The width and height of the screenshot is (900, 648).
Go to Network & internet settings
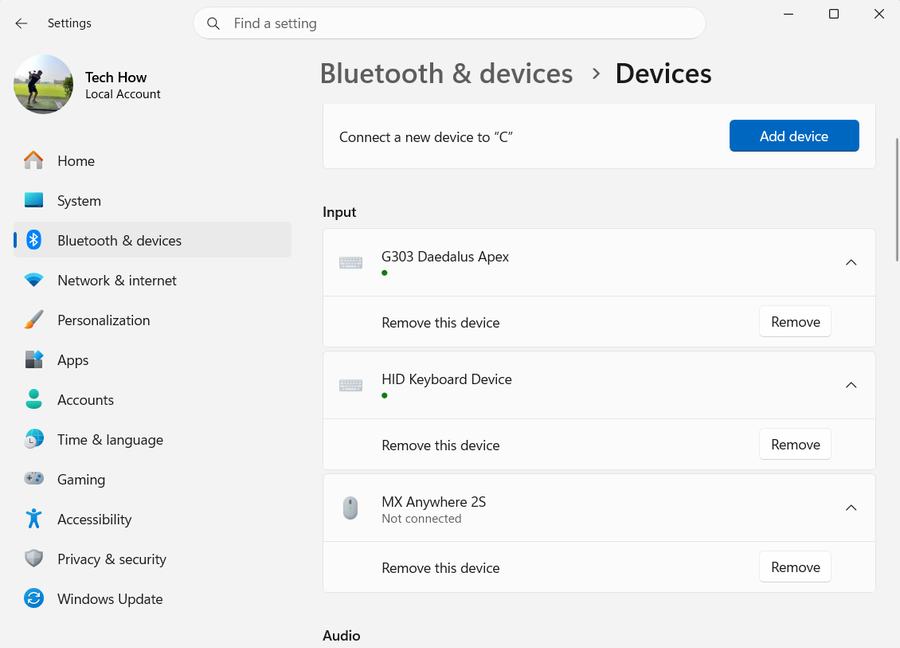coord(152,280)
